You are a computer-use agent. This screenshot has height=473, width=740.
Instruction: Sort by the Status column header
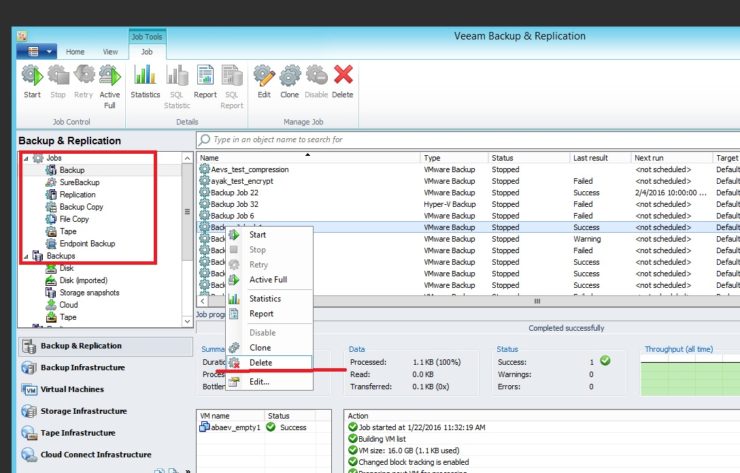point(529,158)
